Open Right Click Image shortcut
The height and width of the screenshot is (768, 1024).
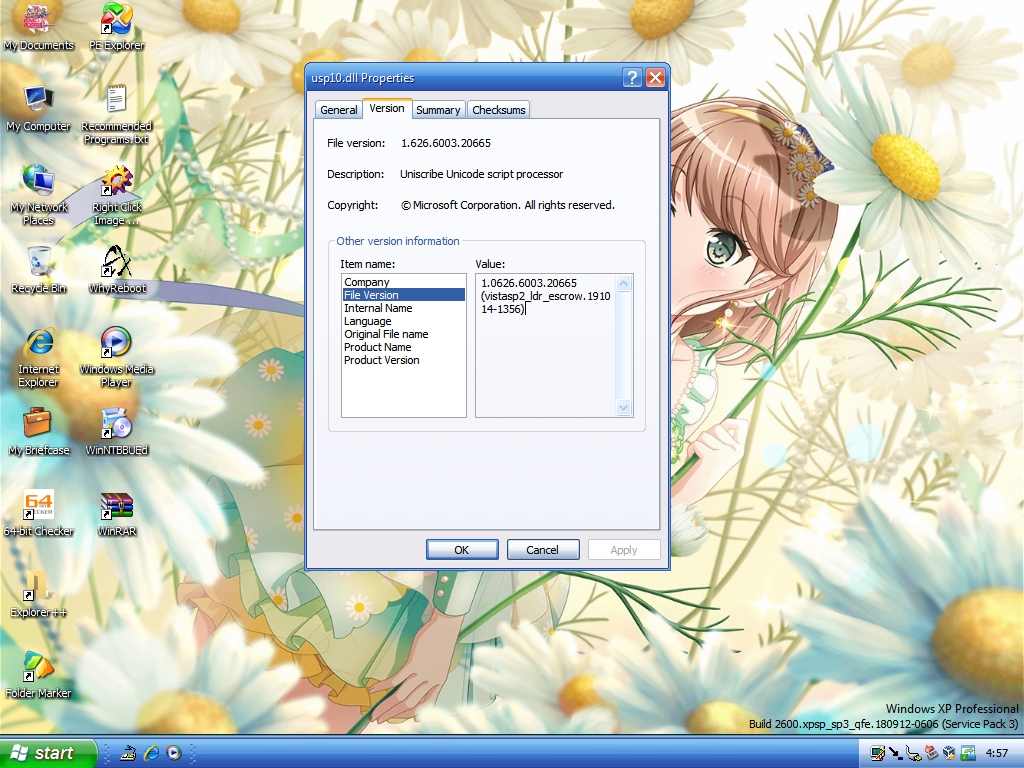(116, 195)
